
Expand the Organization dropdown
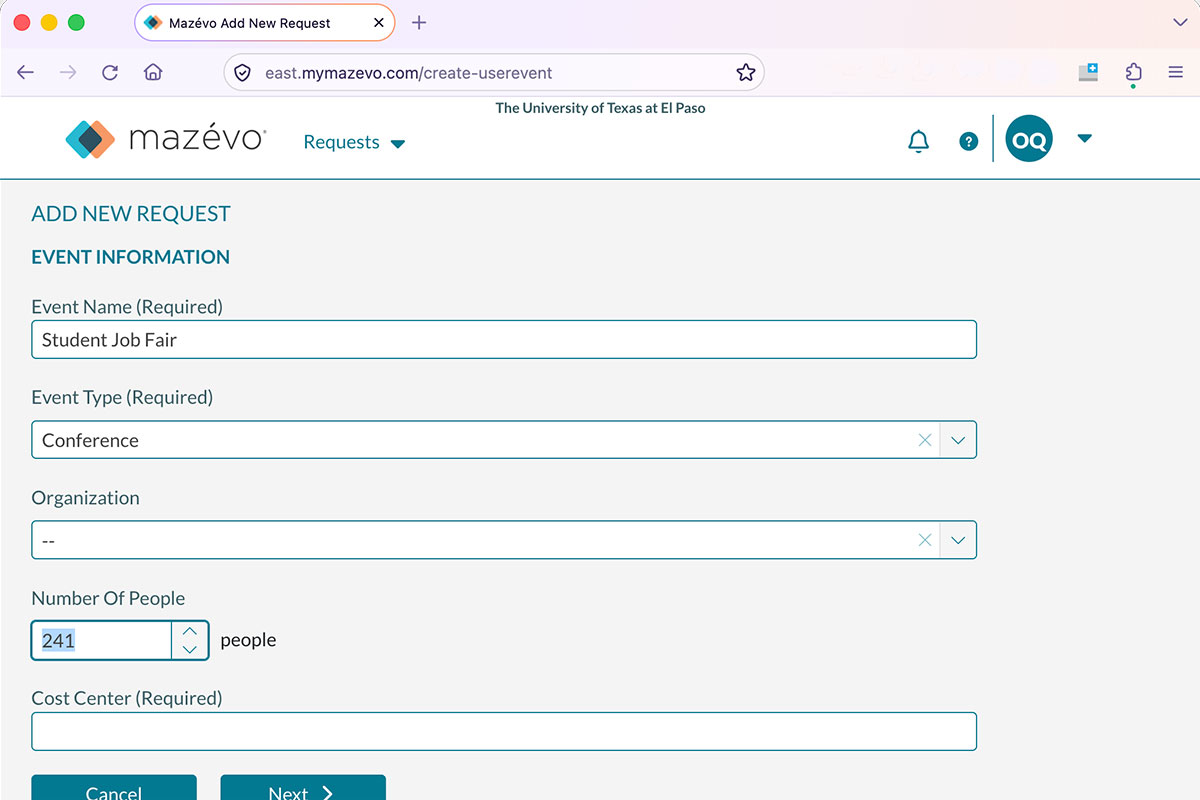click(x=958, y=540)
